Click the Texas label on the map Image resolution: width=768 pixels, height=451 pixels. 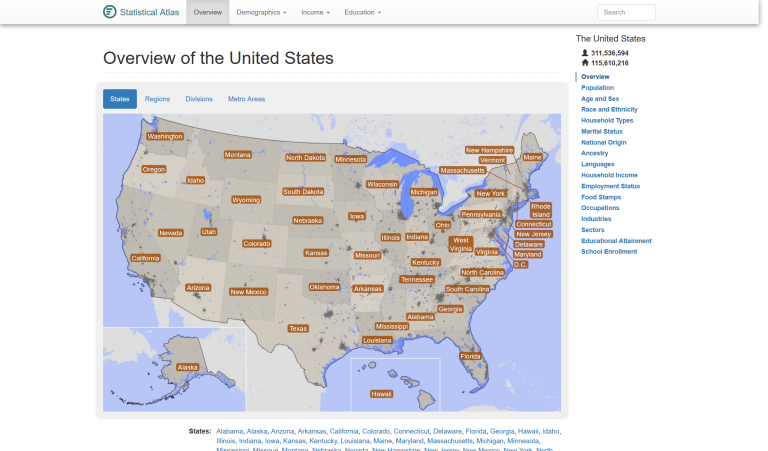coord(298,328)
